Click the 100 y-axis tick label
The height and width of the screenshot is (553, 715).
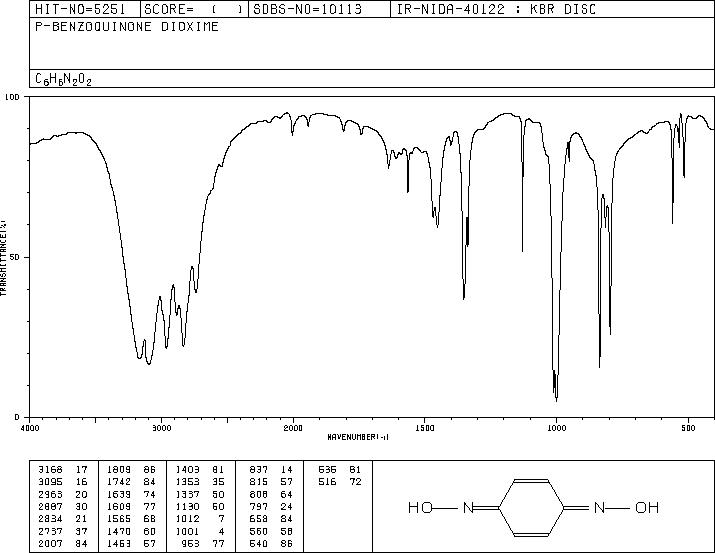(12, 97)
